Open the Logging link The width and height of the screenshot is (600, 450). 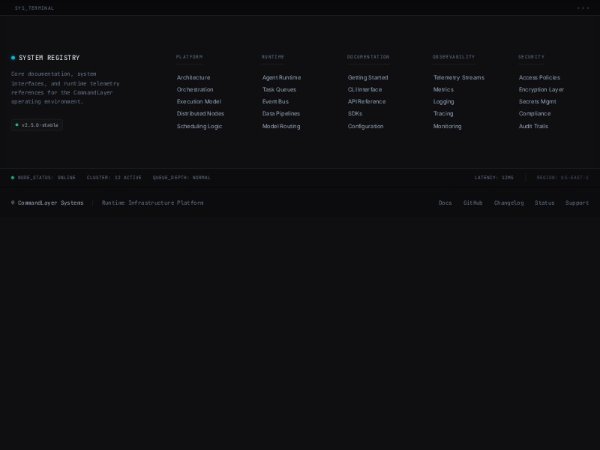[443, 102]
